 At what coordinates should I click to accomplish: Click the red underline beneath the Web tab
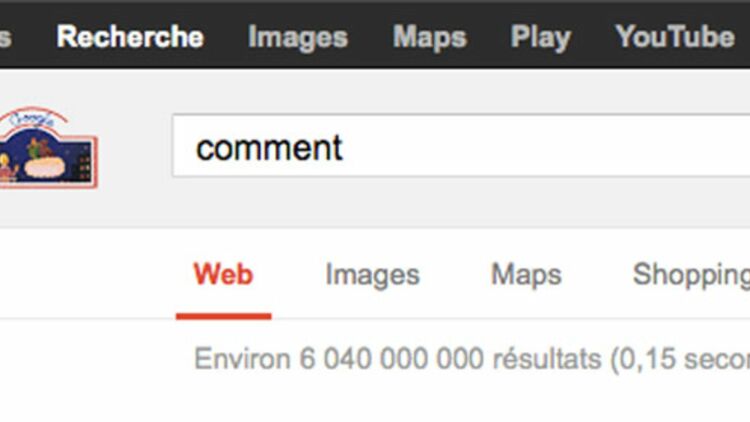pyautogui.click(x=223, y=316)
